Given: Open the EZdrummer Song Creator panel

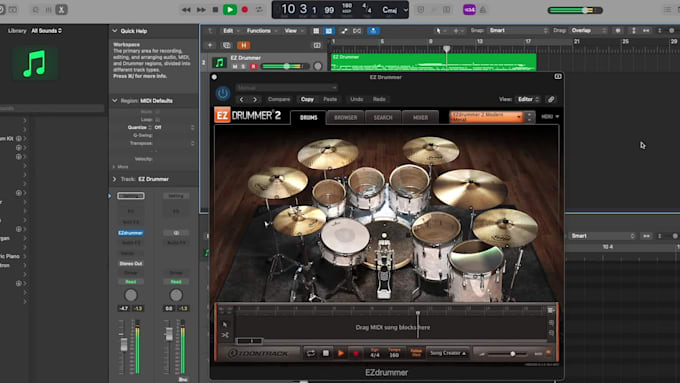Looking at the screenshot, I should click(x=448, y=353).
